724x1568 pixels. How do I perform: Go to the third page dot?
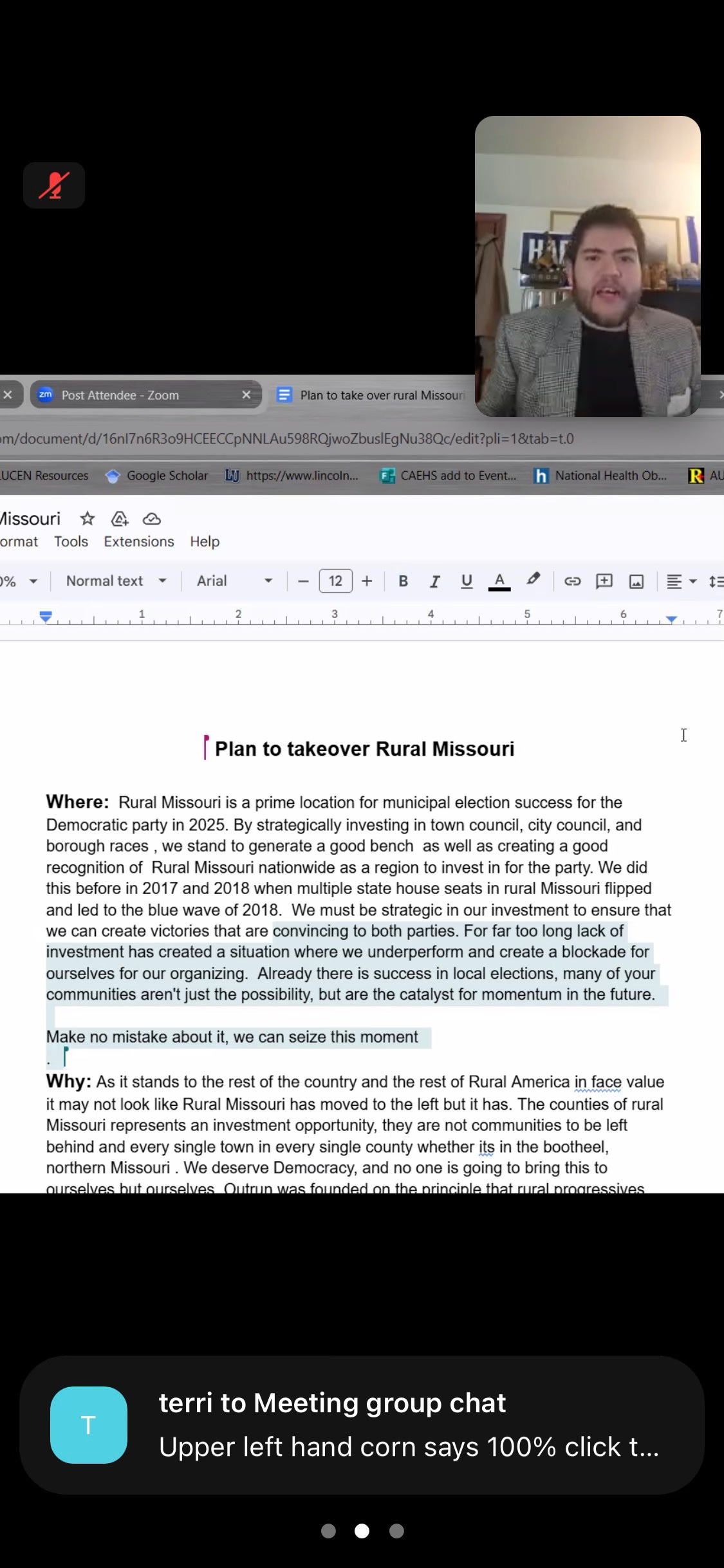pos(396,1531)
